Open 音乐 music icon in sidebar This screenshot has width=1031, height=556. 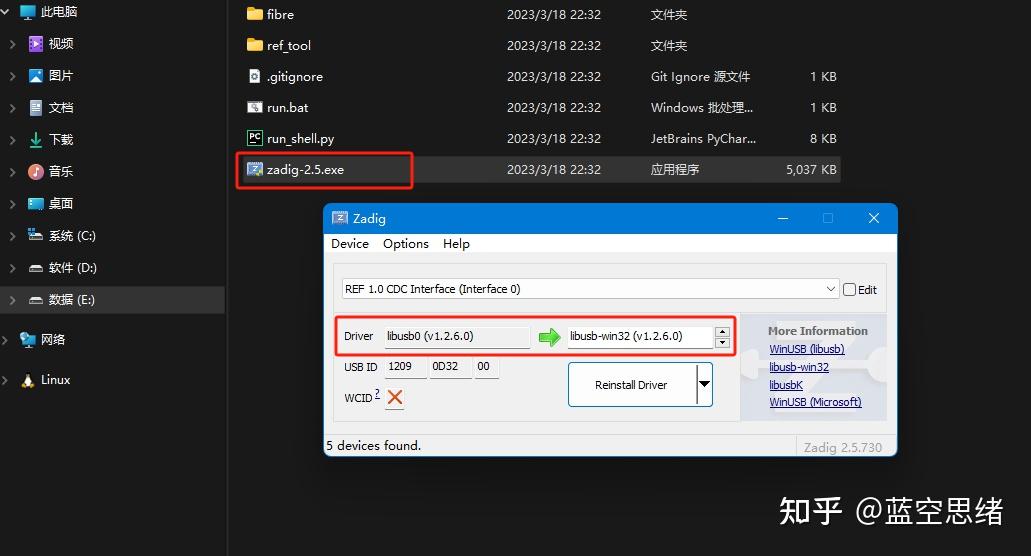[36, 172]
